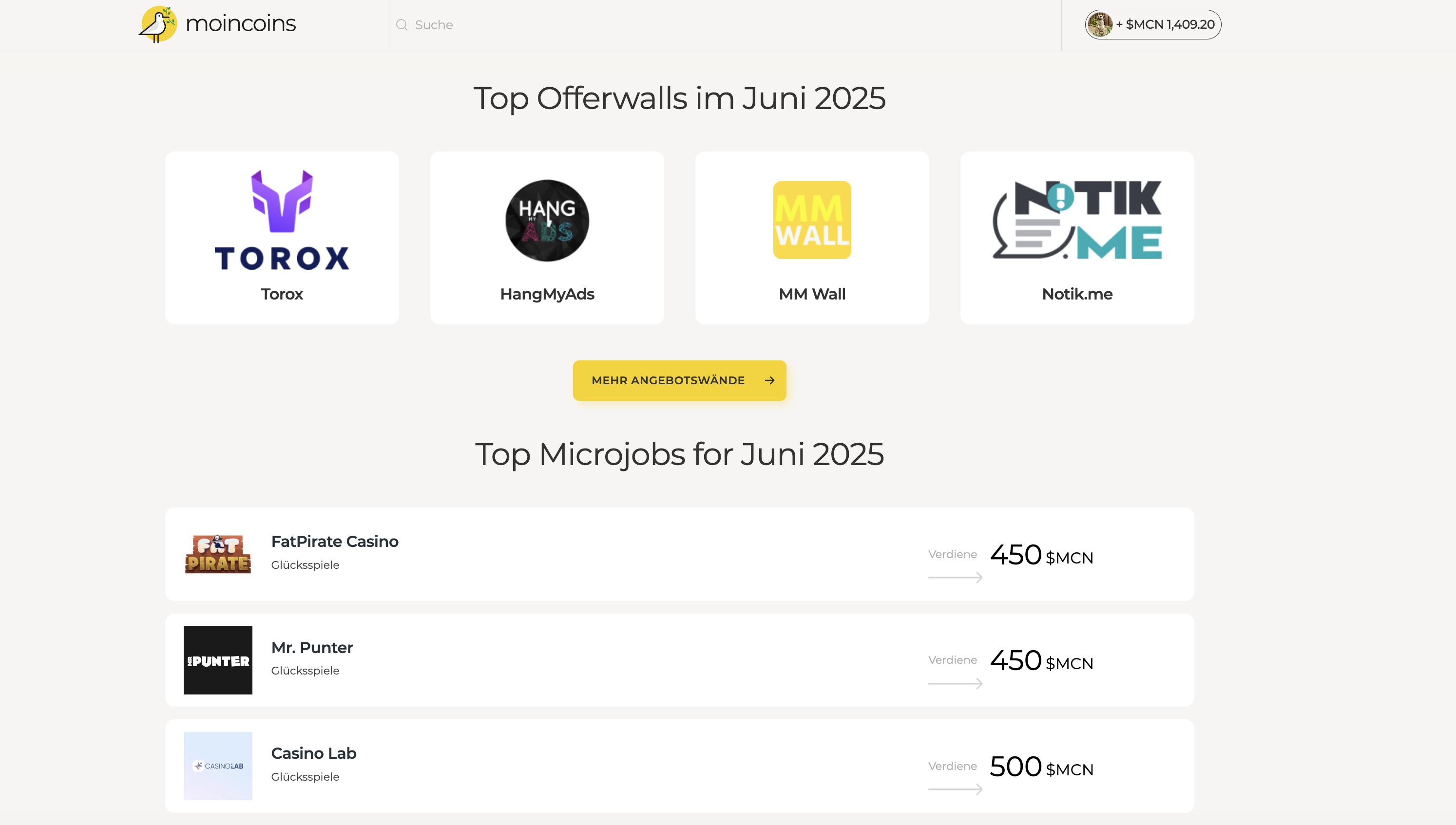This screenshot has width=1456, height=825.
Task: Open the user avatar profile picture
Action: (1100, 24)
